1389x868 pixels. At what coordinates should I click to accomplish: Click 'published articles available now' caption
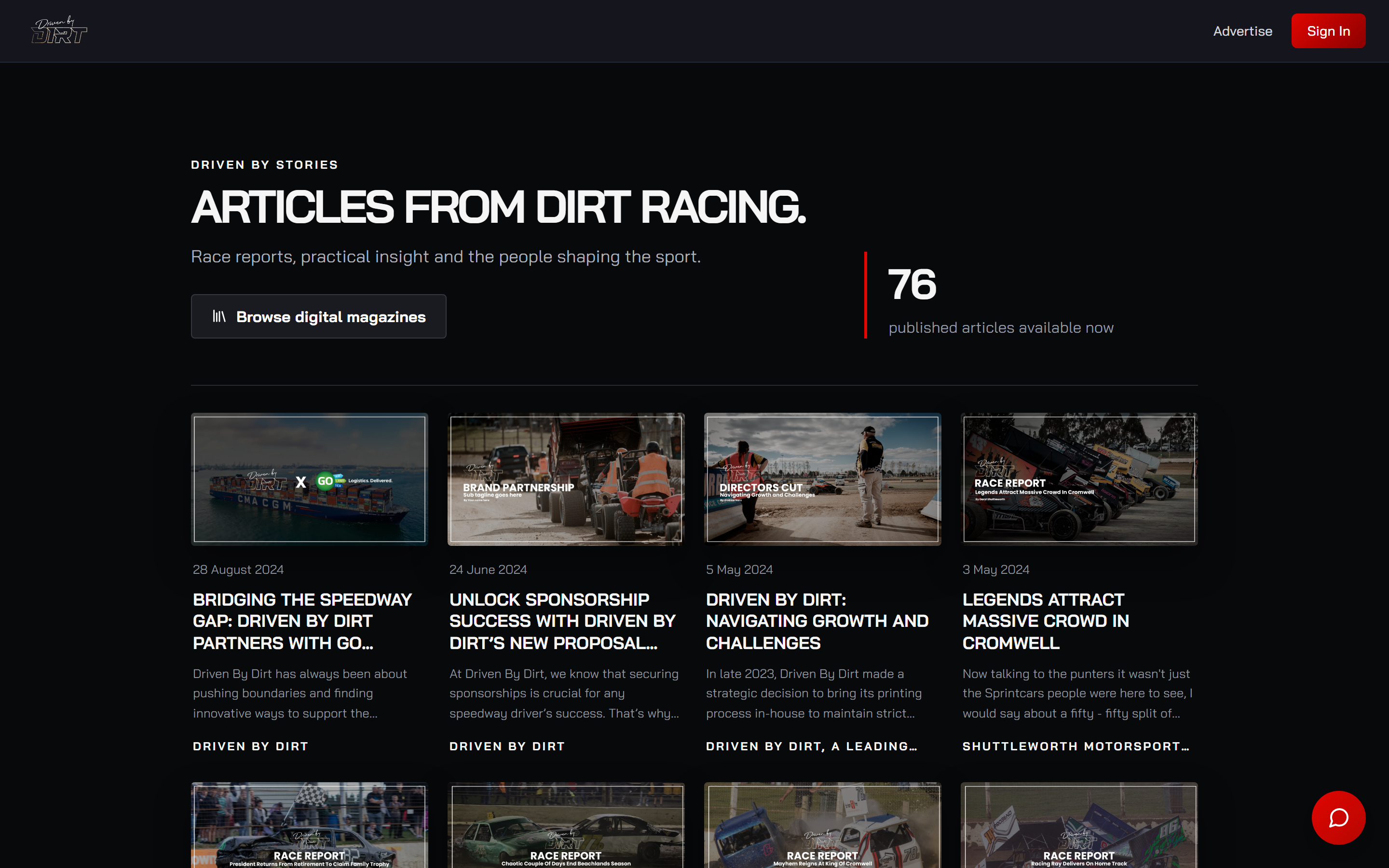click(x=1001, y=328)
